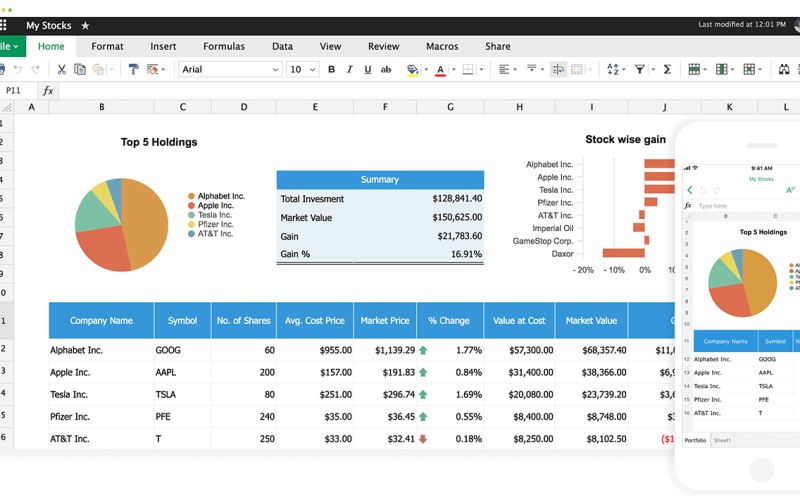Toggle strikethrough formatting
The image size is (800, 500).
(x=386, y=69)
